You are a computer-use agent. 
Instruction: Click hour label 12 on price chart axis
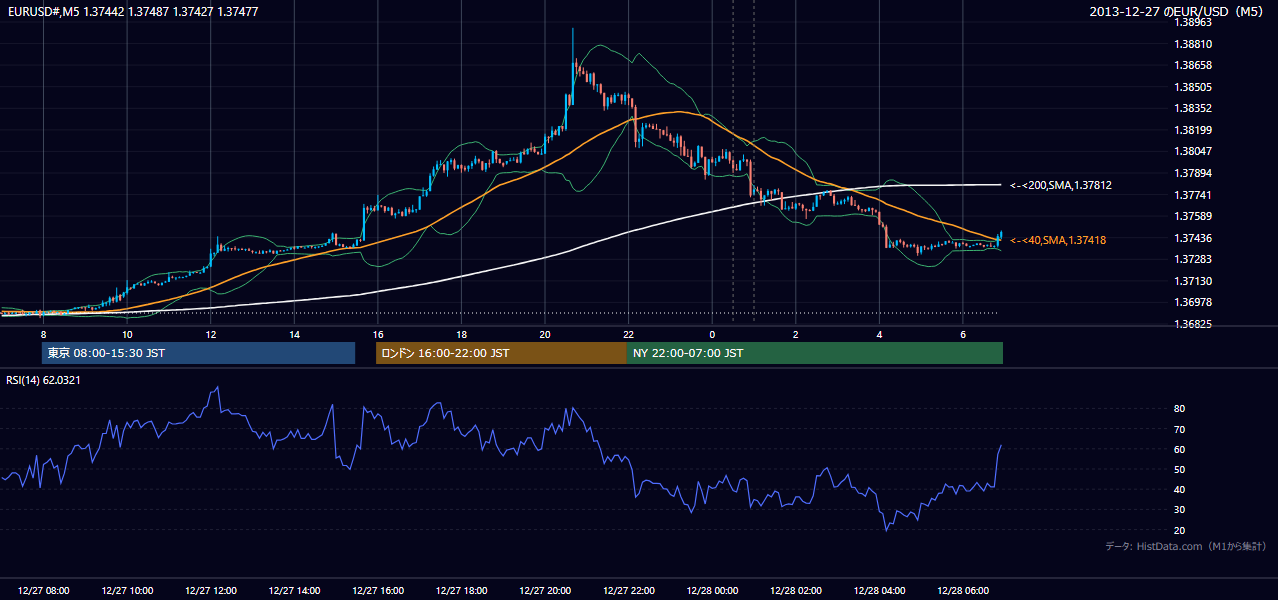(211, 334)
